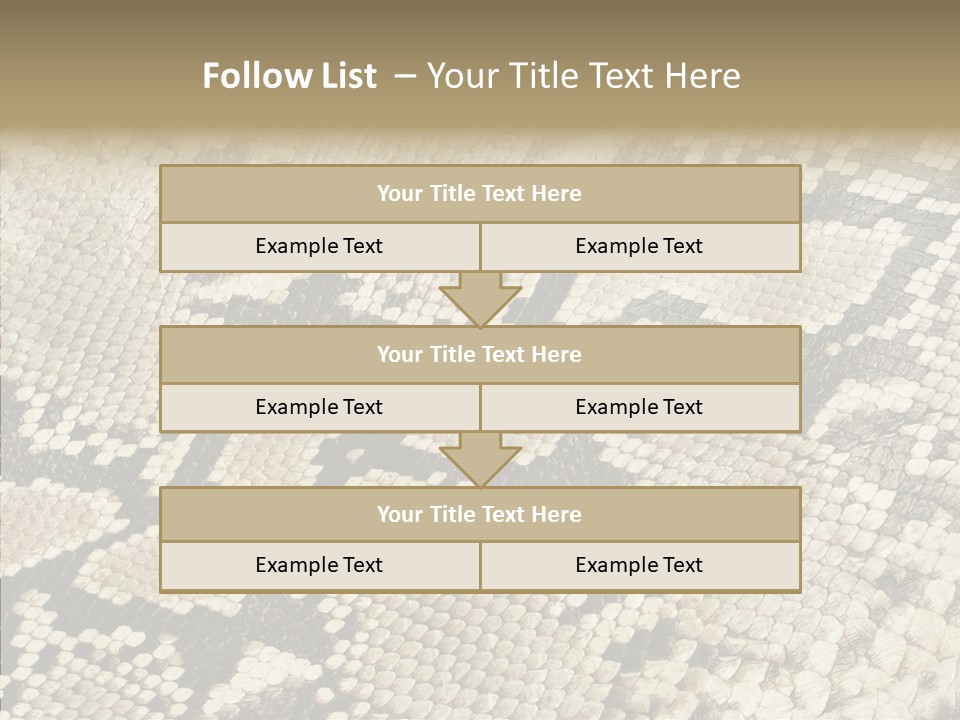
Task: Click right Example Text cell in bottom block
Action: (640, 566)
